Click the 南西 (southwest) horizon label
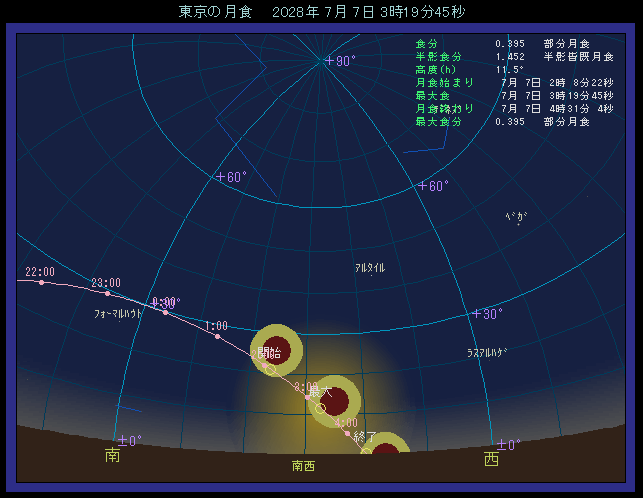643x498 pixels. [x=303, y=466]
